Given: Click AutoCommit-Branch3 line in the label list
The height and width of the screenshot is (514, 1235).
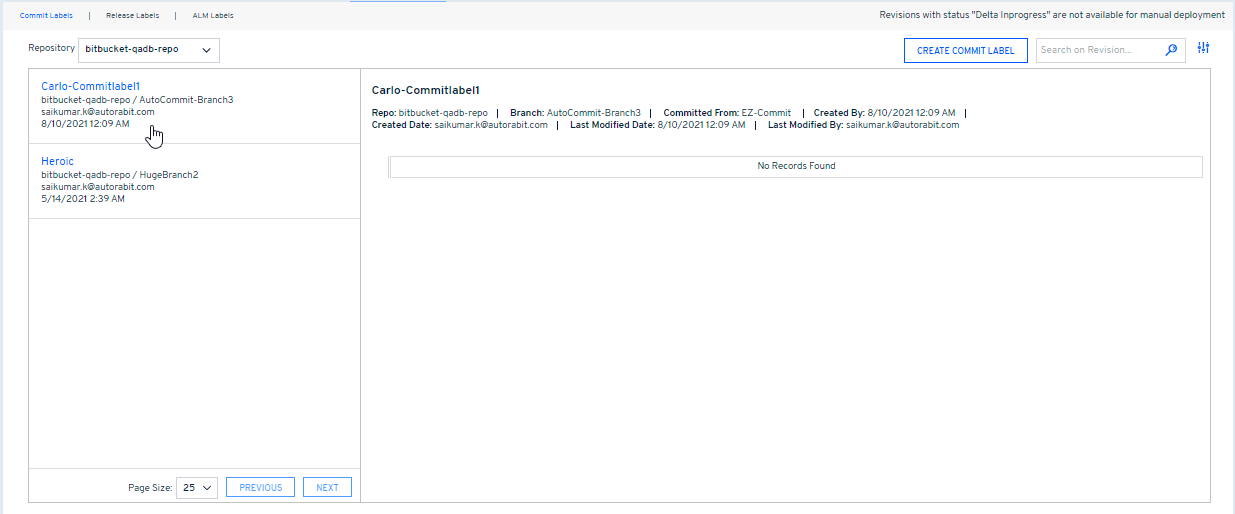Looking at the screenshot, I should click(137, 100).
